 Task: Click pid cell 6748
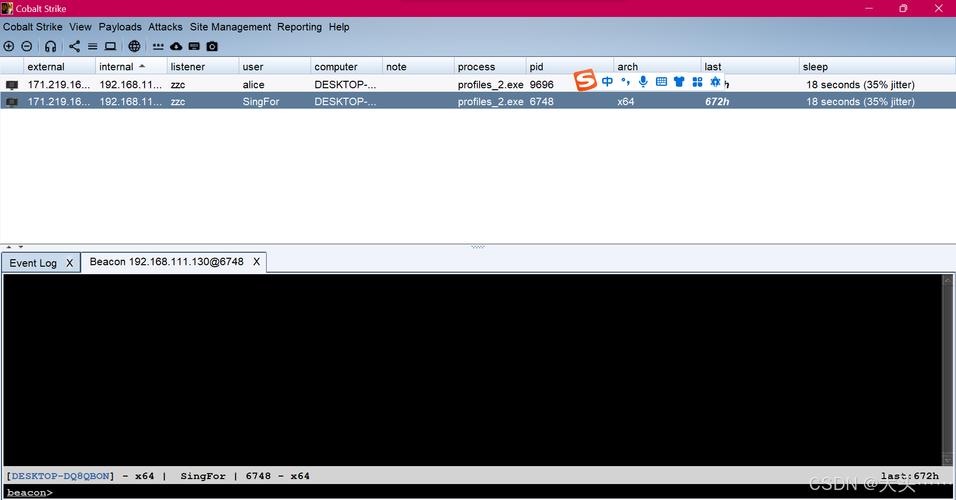(x=541, y=102)
